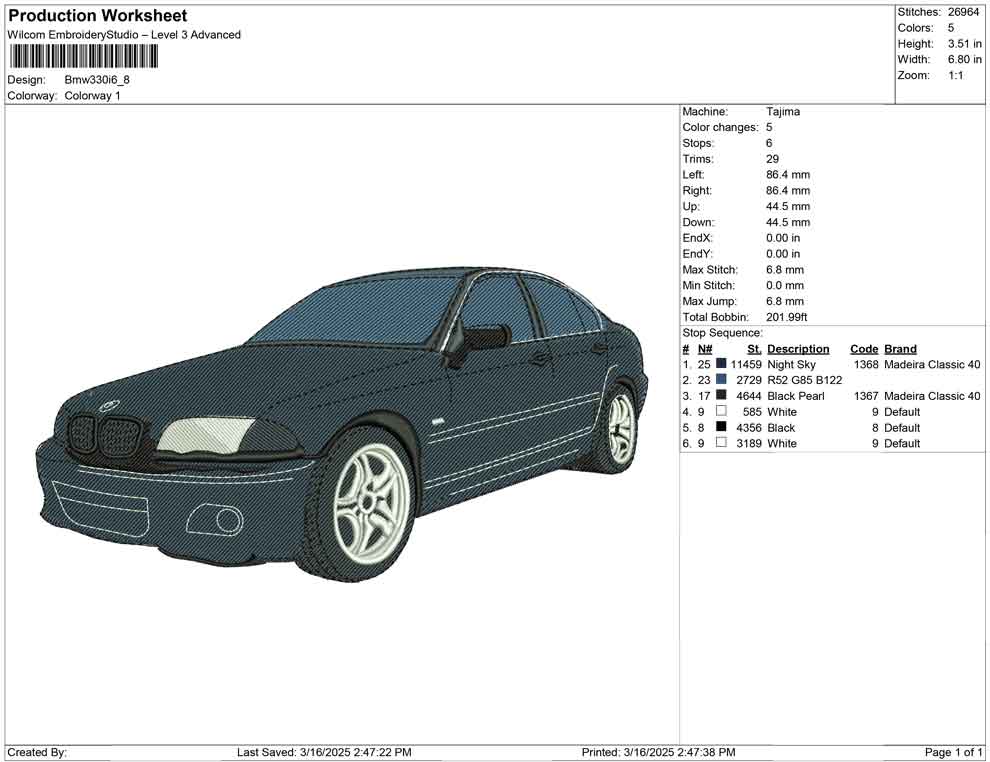The width and height of the screenshot is (990, 762).
Task: Click the Description column header
Action: pos(798,349)
